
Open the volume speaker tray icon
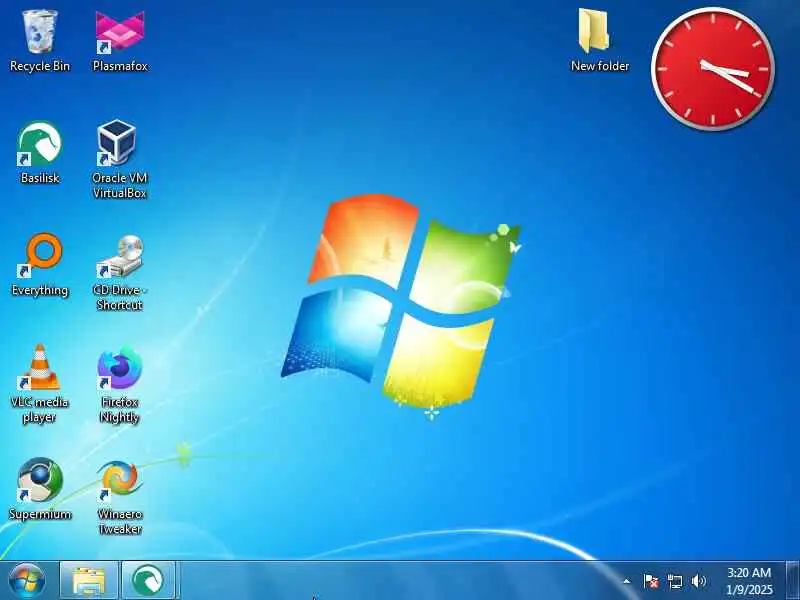point(698,581)
